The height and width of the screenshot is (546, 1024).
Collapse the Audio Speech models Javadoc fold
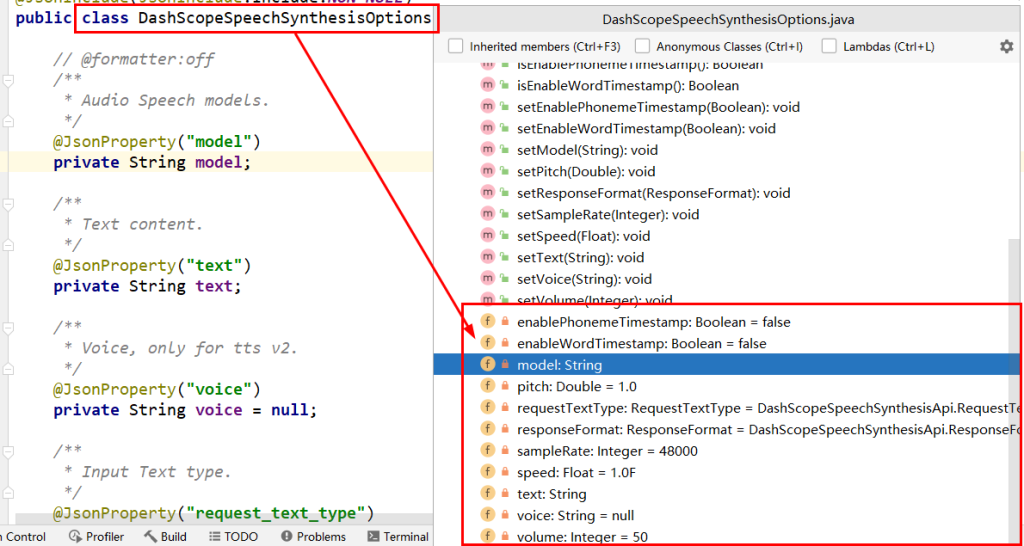click(8, 80)
